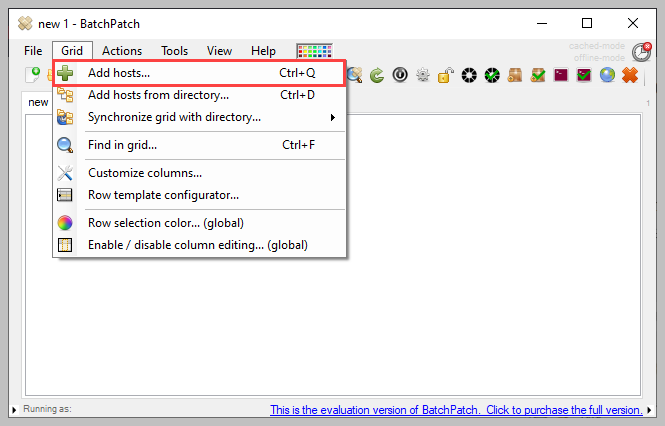This screenshot has height=426, width=665.
Task: Click the blue globe toolbar icon
Action: pos(607,75)
